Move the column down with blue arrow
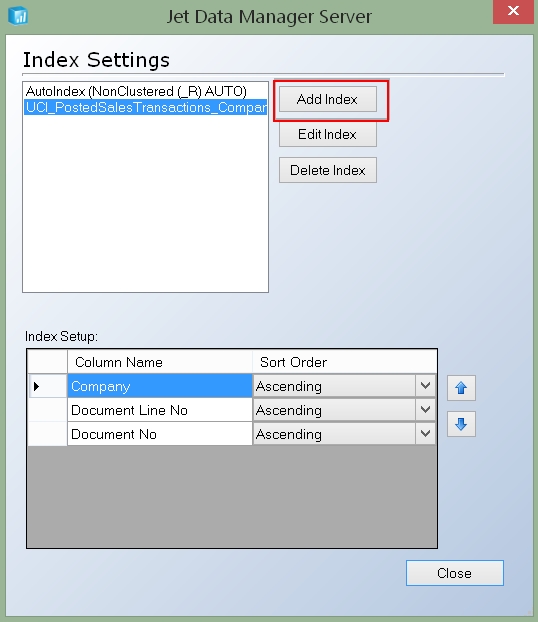This screenshot has width=538, height=622. pos(461,424)
